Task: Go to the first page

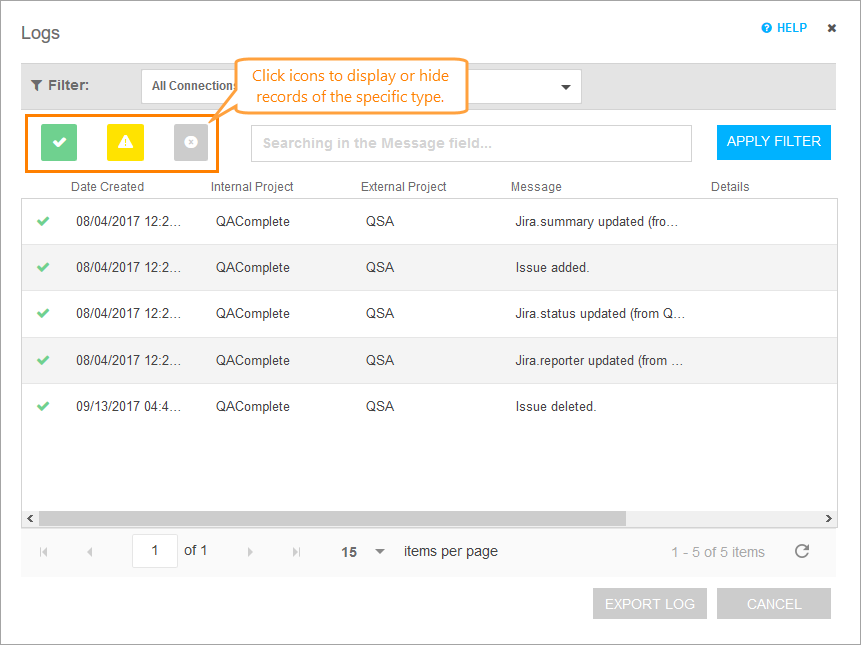Action: [43, 552]
